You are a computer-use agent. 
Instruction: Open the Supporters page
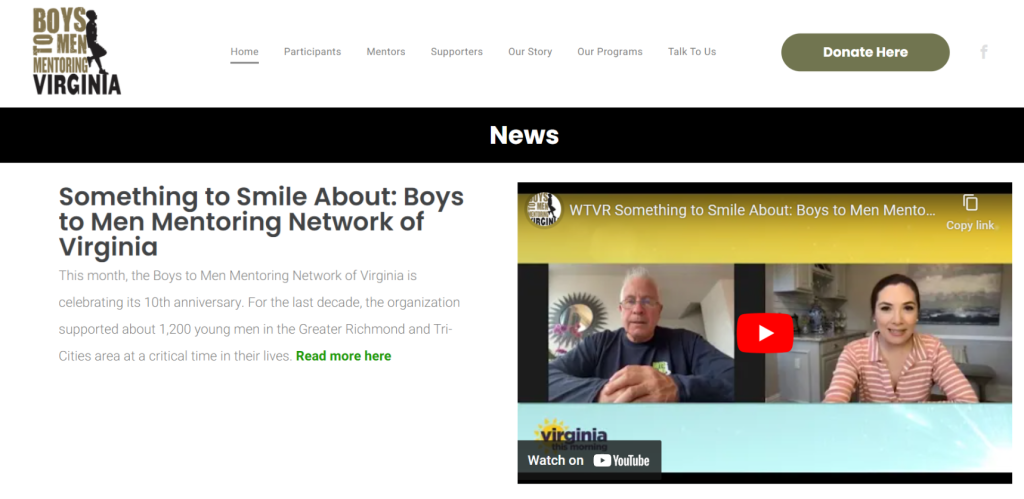(456, 52)
